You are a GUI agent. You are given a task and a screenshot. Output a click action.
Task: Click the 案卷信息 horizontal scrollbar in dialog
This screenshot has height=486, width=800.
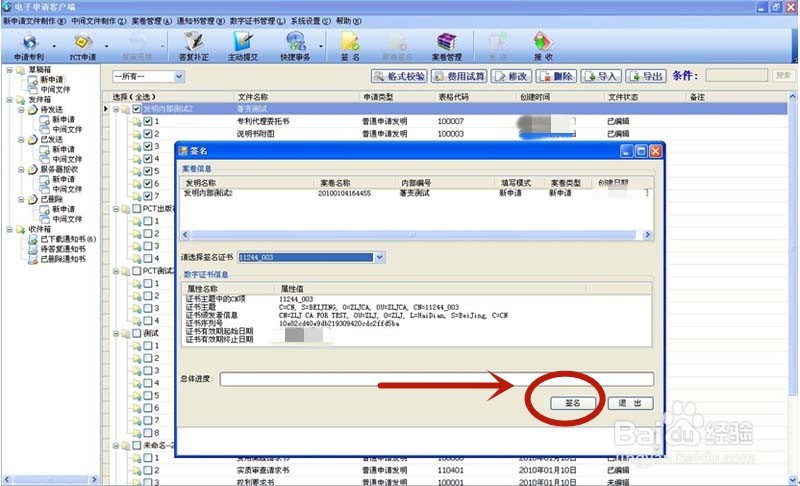click(416, 235)
